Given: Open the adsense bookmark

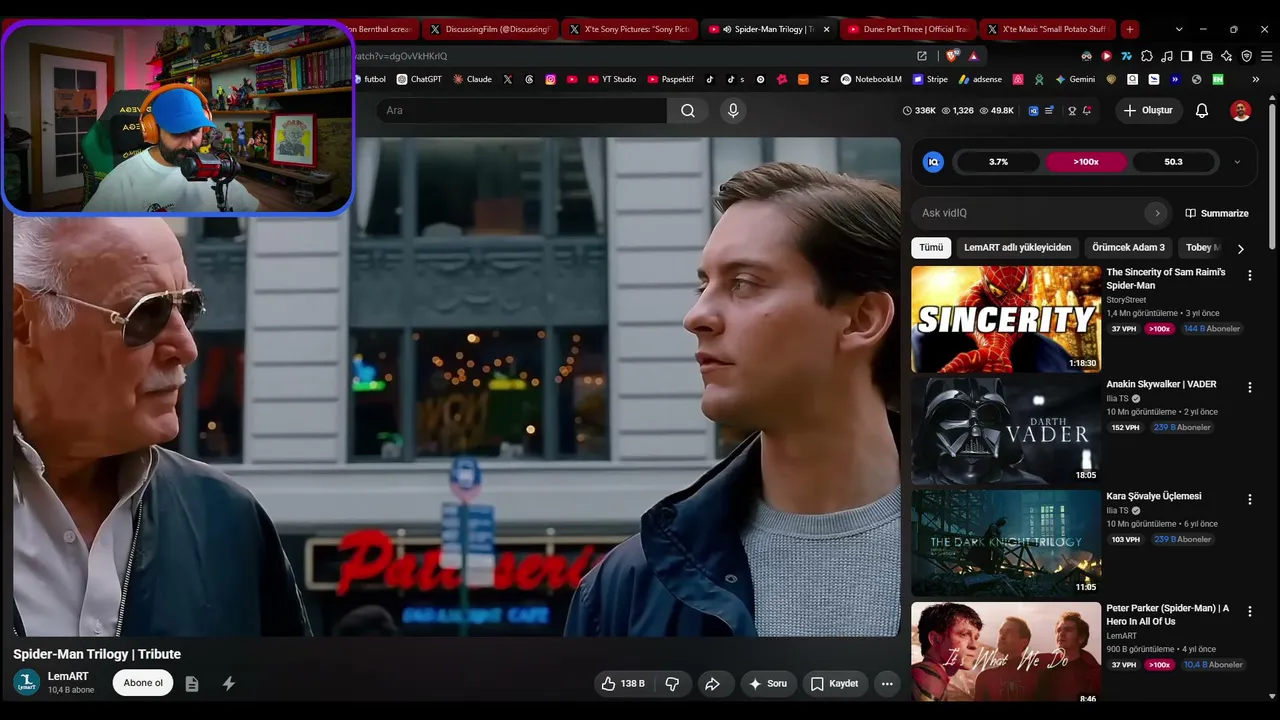Looking at the screenshot, I should (x=980, y=79).
